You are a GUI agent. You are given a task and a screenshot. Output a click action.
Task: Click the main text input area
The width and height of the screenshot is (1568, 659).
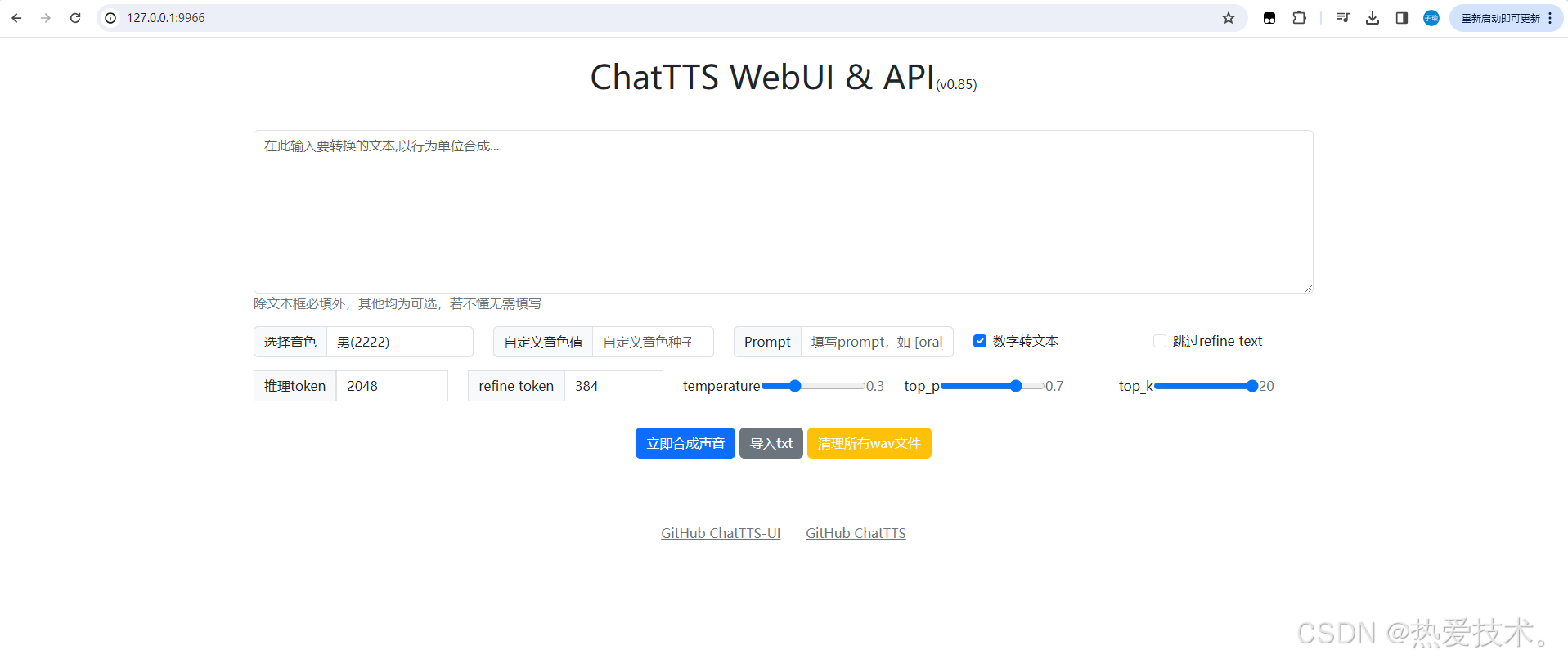click(x=783, y=212)
